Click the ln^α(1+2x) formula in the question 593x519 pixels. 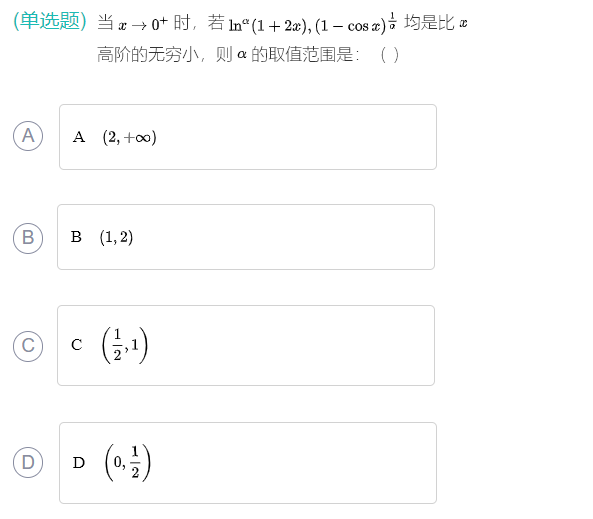tap(270, 25)
